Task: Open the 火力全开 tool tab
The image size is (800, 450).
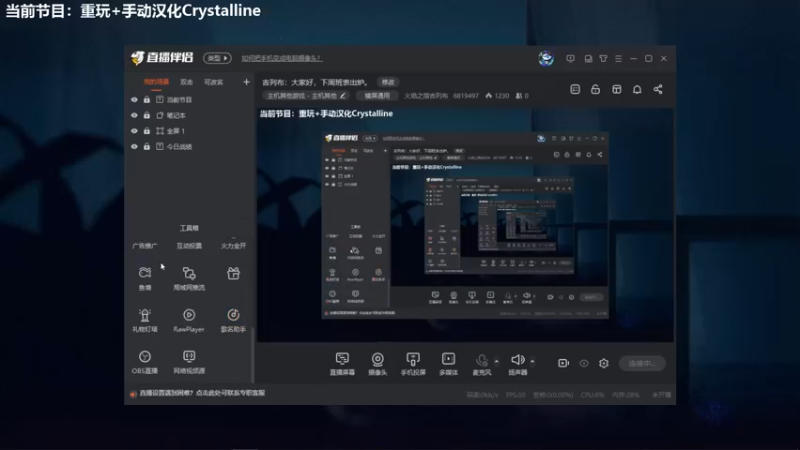Action: tap(233, 246)
